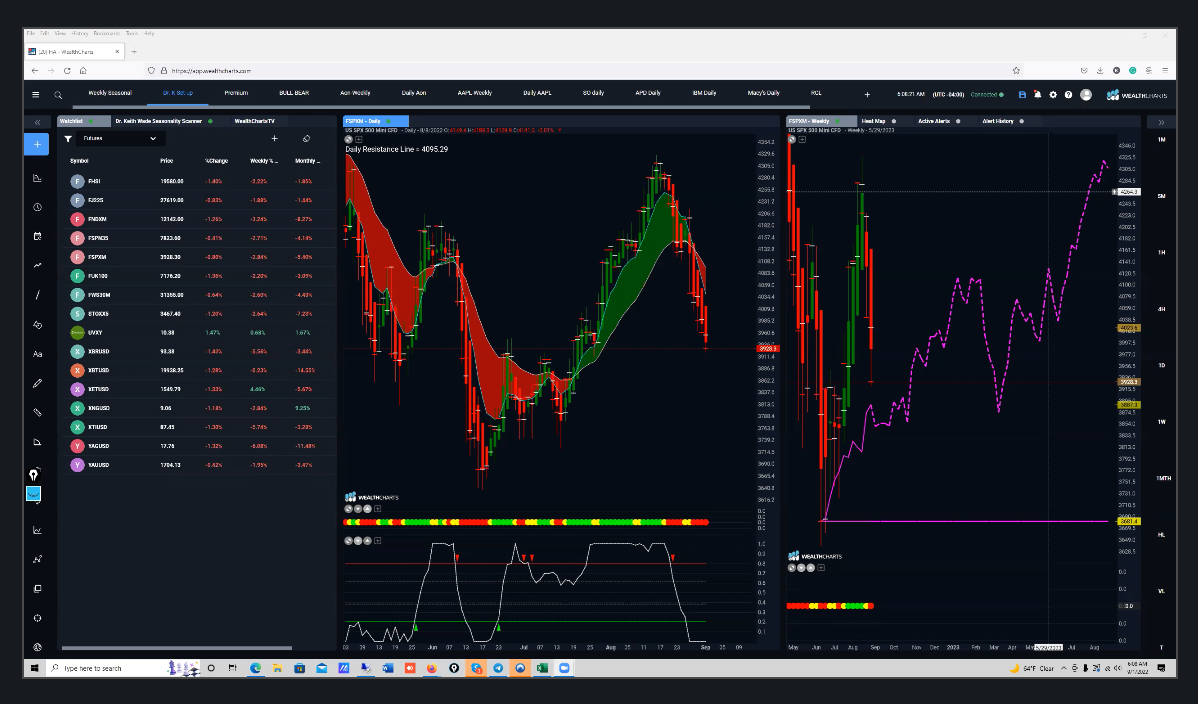Select the XNGUSD symbol in watchlist
The width and height of the screenshot is (1198, 704).
[x=99, y=408]
